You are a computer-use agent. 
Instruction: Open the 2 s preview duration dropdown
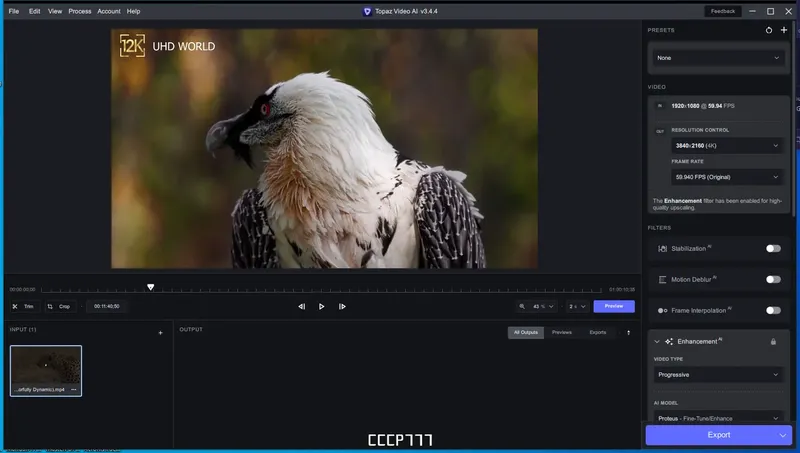[577, 306]
